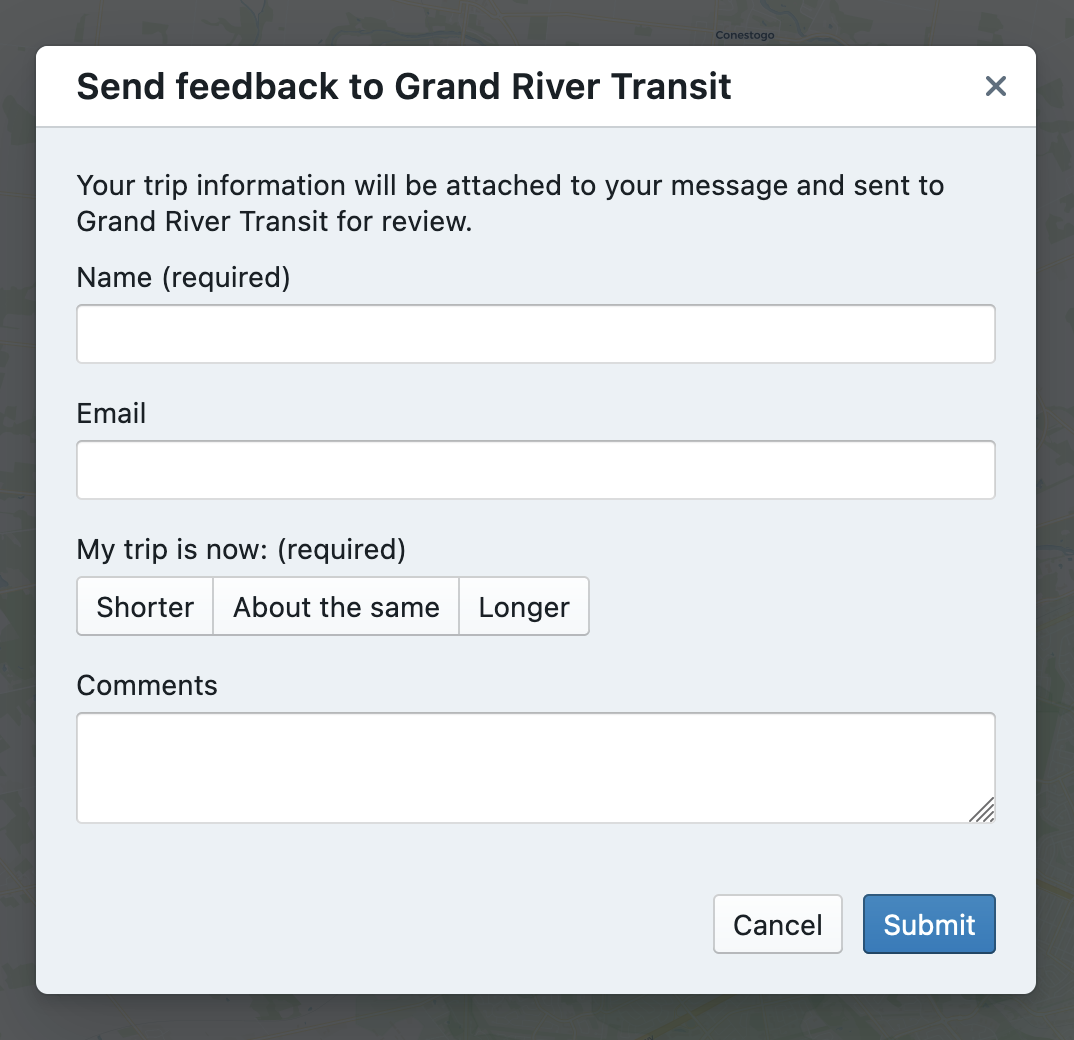
Task: Click the "My trip is now" label
Action: pos(241,549)
